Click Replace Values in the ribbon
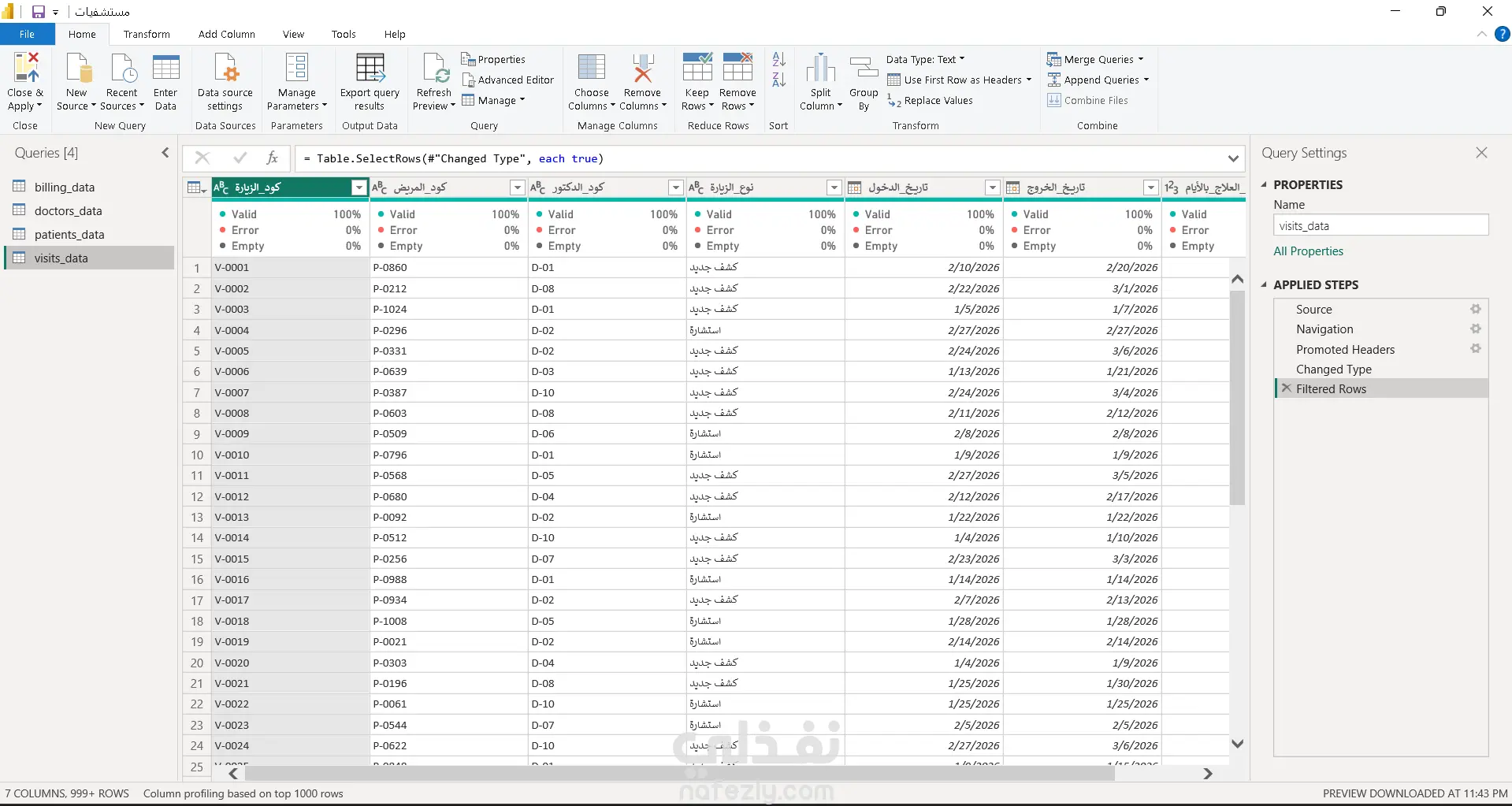Screen dimensions: 1512x806 tap(930, 100)
